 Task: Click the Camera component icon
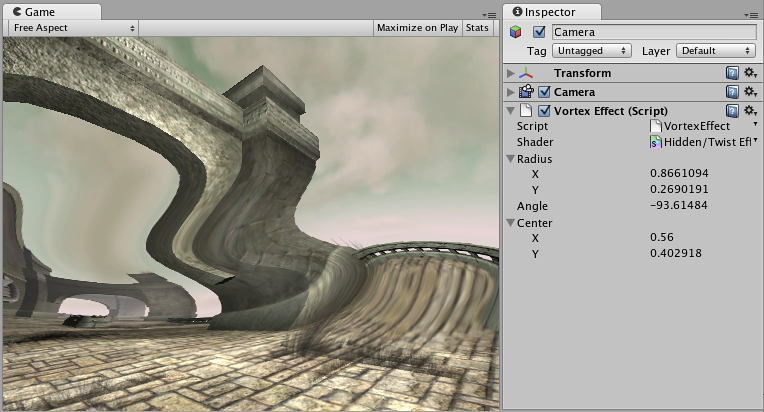click(526, 92)
